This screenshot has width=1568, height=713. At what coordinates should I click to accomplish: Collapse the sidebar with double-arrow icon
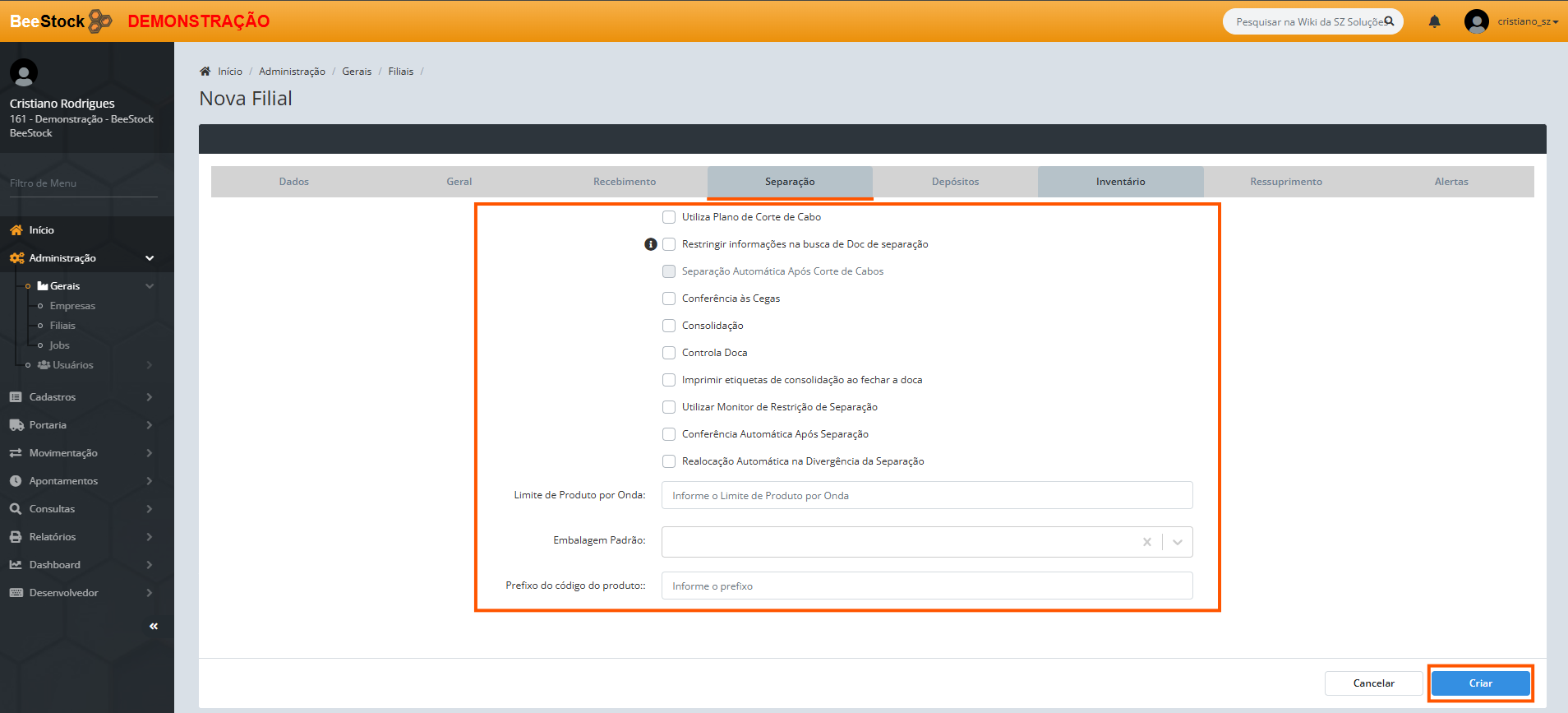[x=154, y=627]
